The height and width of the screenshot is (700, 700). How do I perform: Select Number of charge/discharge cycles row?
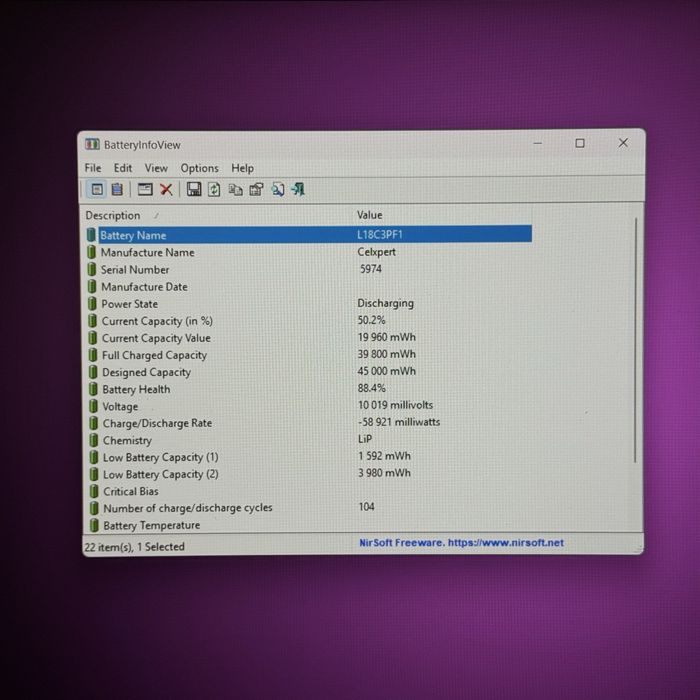point(310,508)
